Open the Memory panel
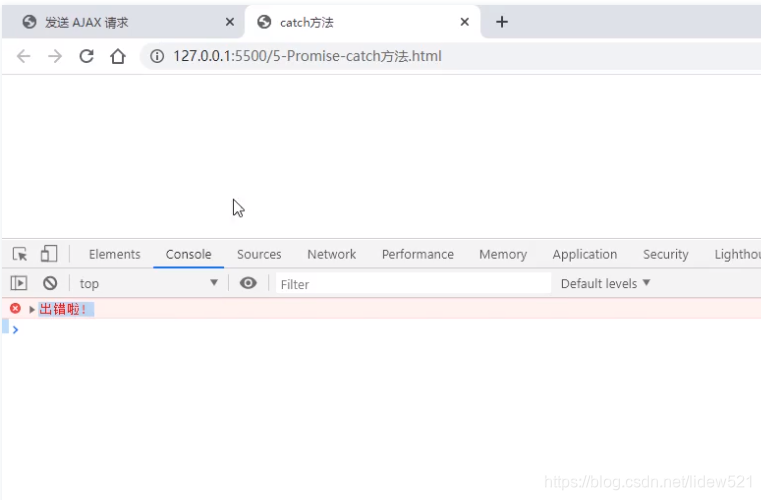The width and height of the screenshot is (761, 500). (503, 254)
